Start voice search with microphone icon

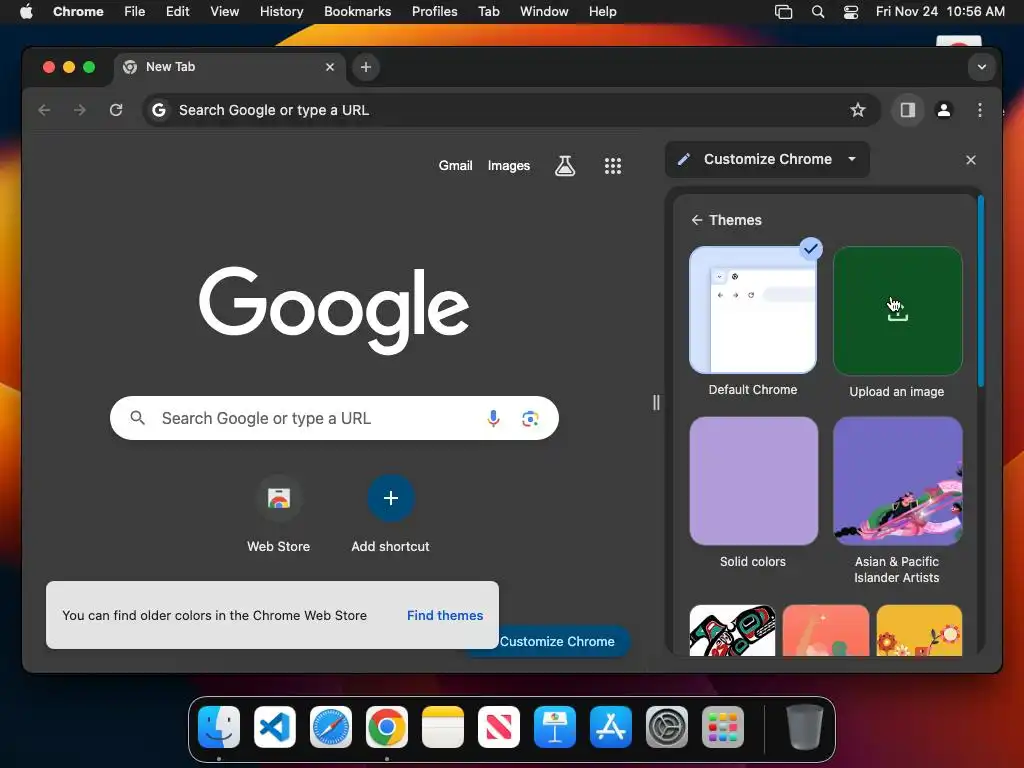(x=493, y=418)
